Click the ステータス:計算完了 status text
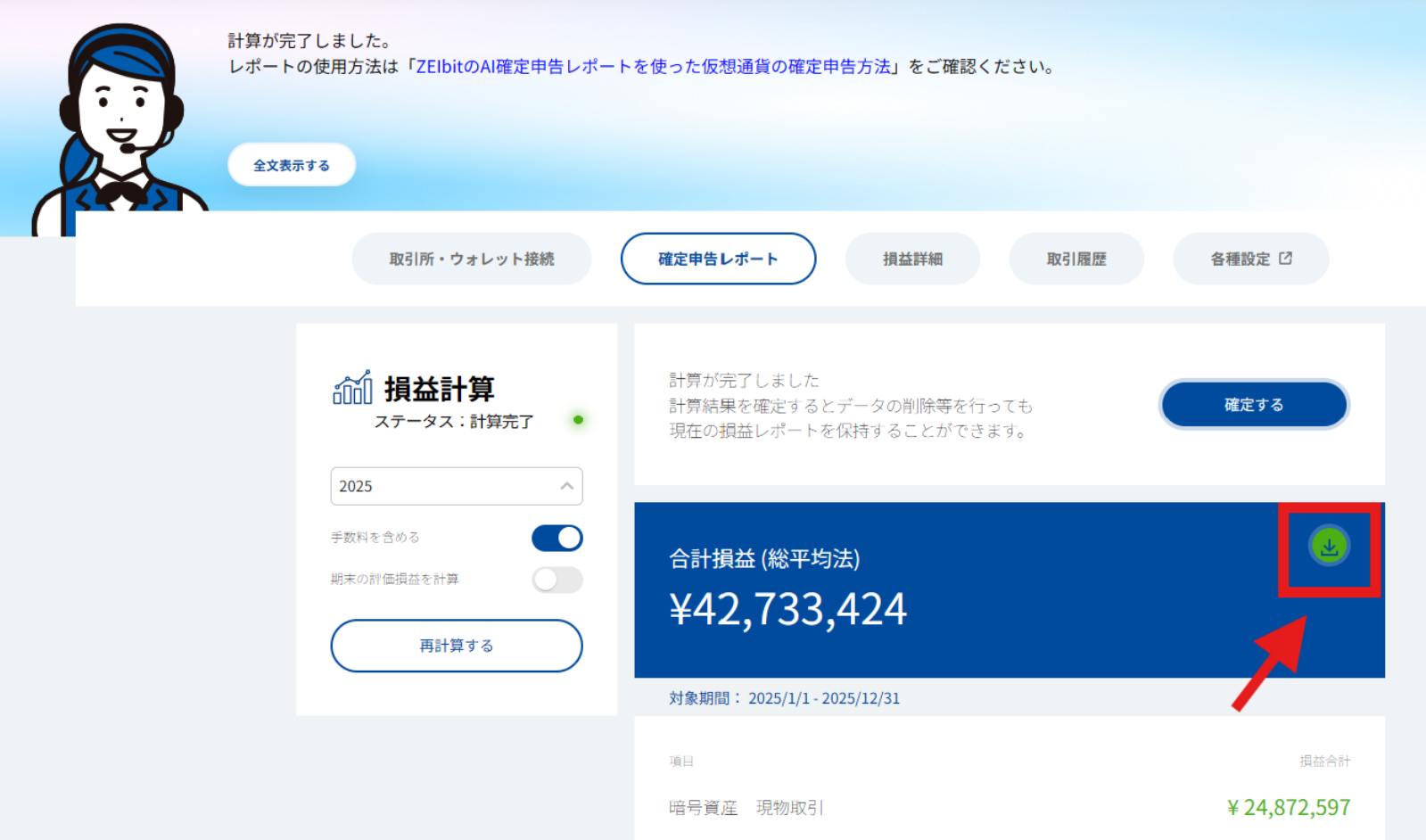This screenshot has width=1426, height=840. pyautogui.click(x=454, y=422)
